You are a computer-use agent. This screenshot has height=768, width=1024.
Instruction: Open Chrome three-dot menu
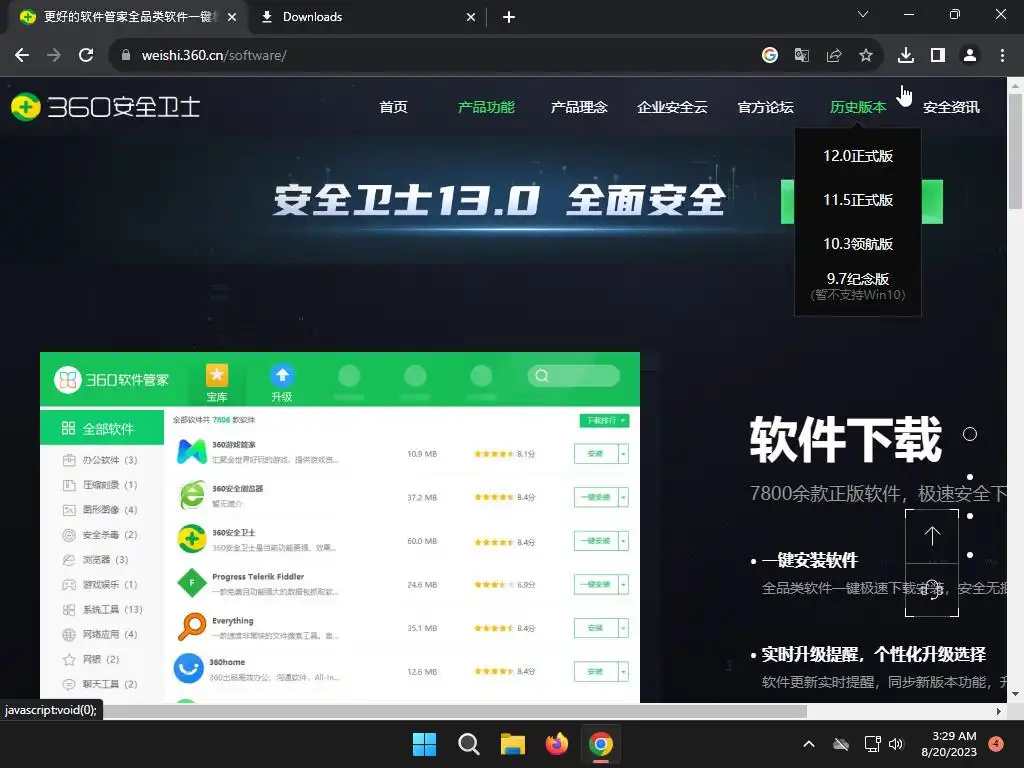click(x=1002, y=56)
